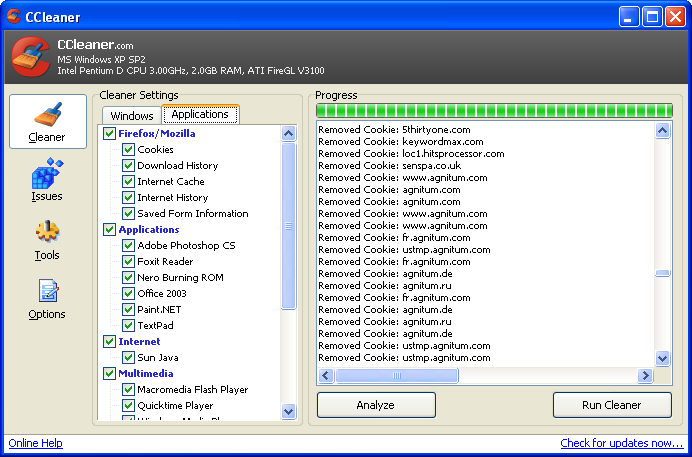Click Check for updates now link
This screenshot has height=457, width=692.
pyautogui.click(x=622, y=443)
